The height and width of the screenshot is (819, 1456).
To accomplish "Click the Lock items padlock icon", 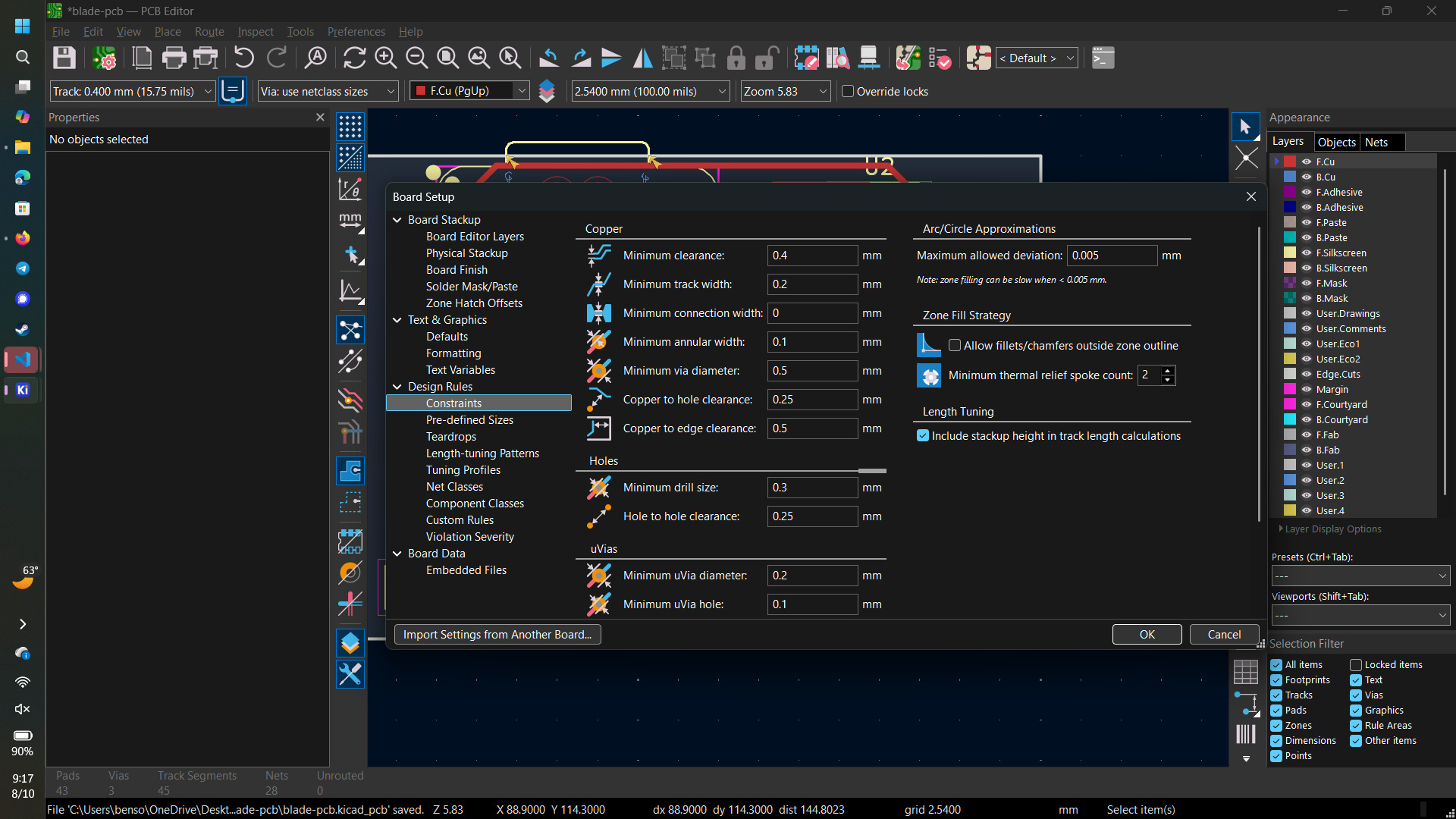I will (736, 58).
